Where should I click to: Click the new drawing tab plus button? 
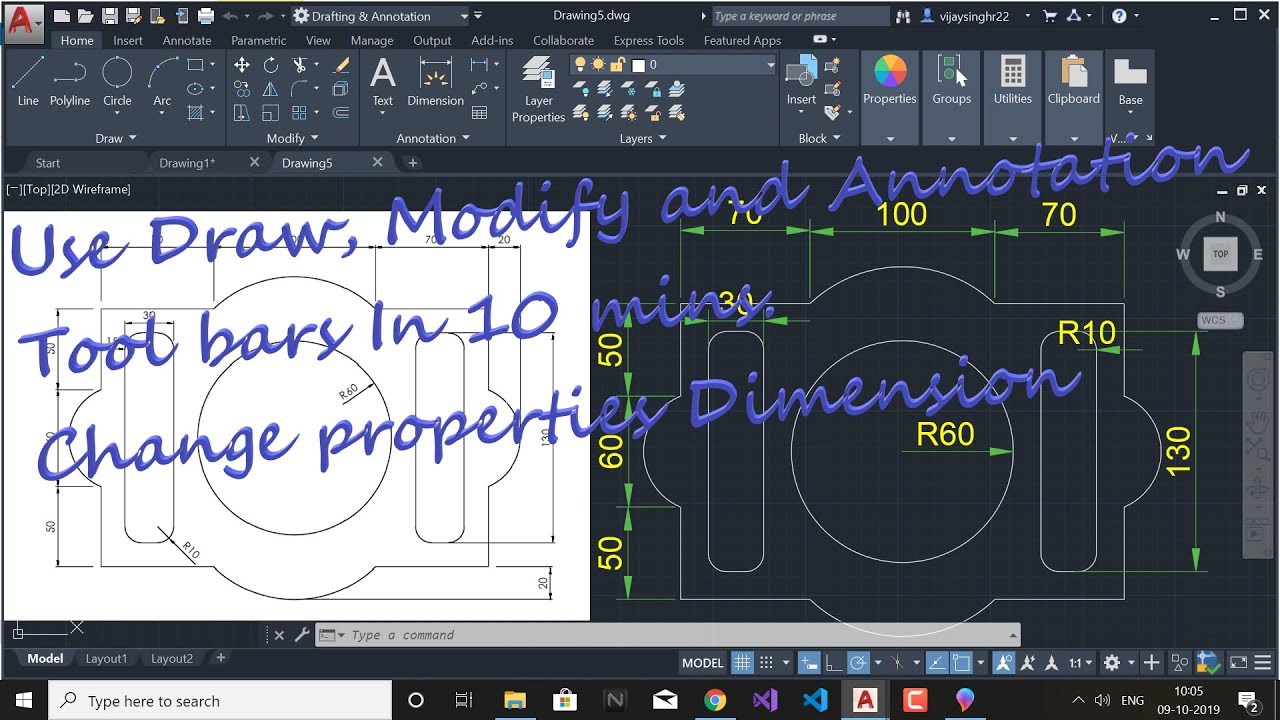[x=412, y=163]
